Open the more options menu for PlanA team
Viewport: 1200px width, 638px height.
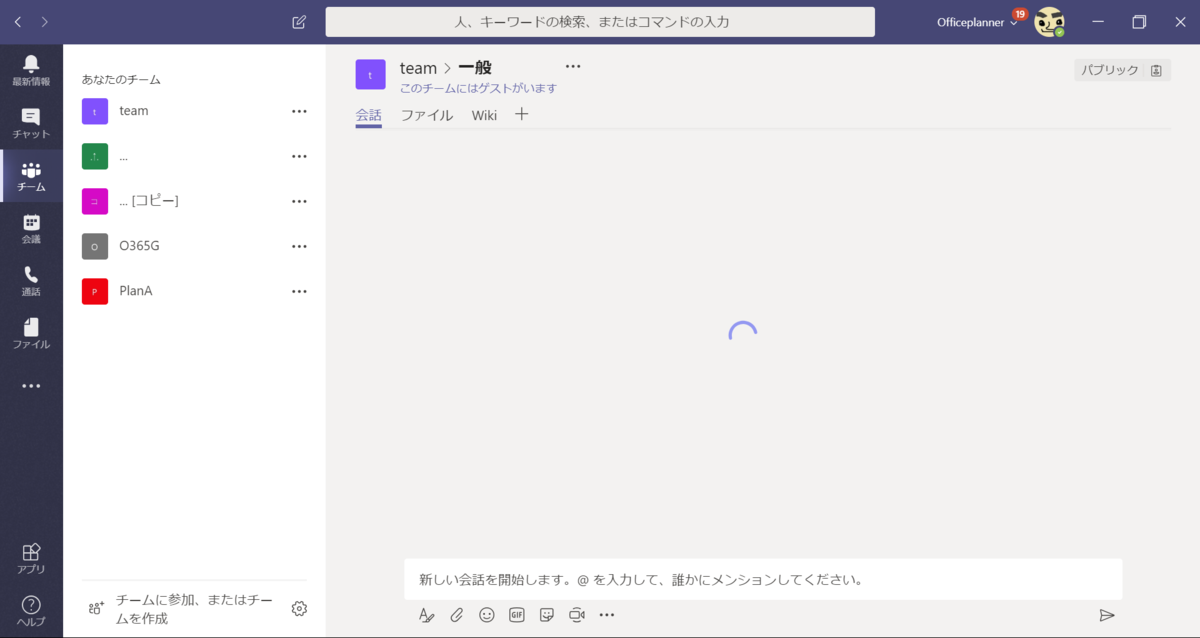(298, 291)
